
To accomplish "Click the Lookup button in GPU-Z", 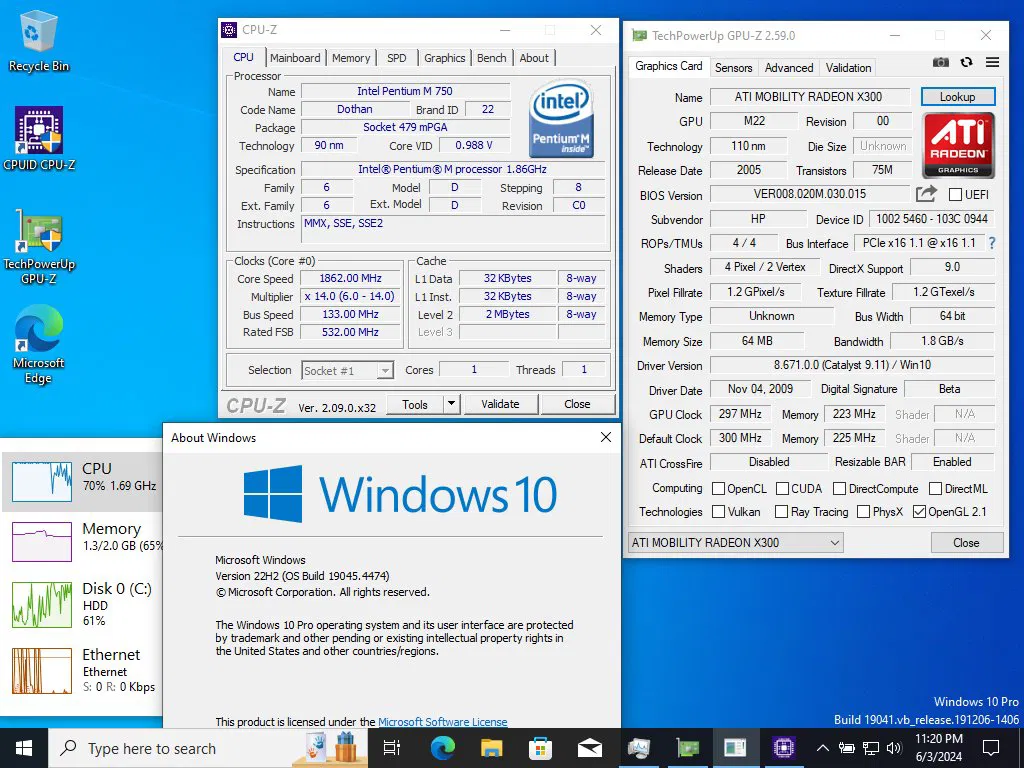I will click(956, 97).
